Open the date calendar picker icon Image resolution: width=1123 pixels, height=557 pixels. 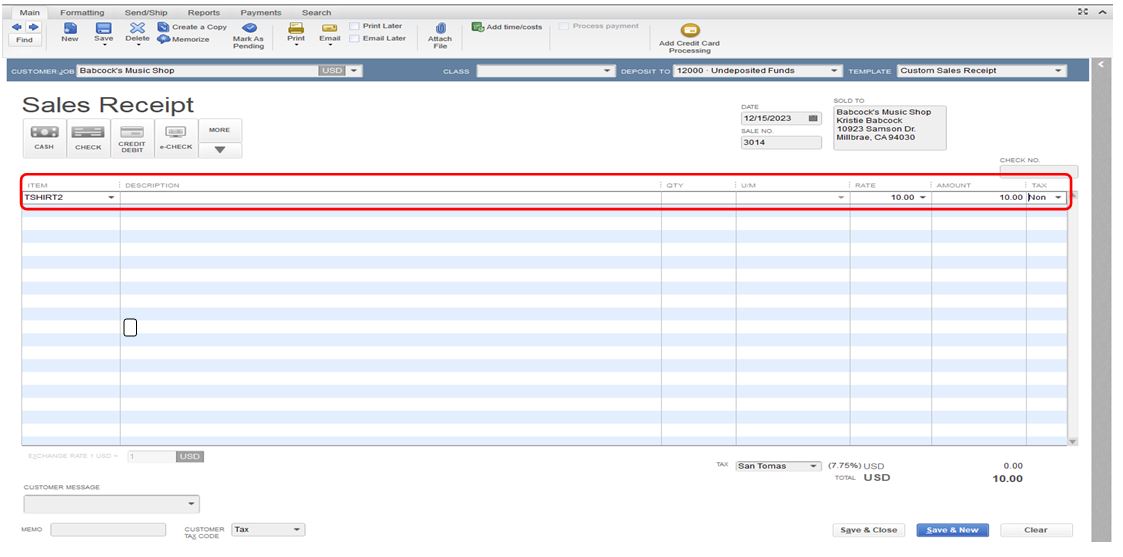click(813, 119)
